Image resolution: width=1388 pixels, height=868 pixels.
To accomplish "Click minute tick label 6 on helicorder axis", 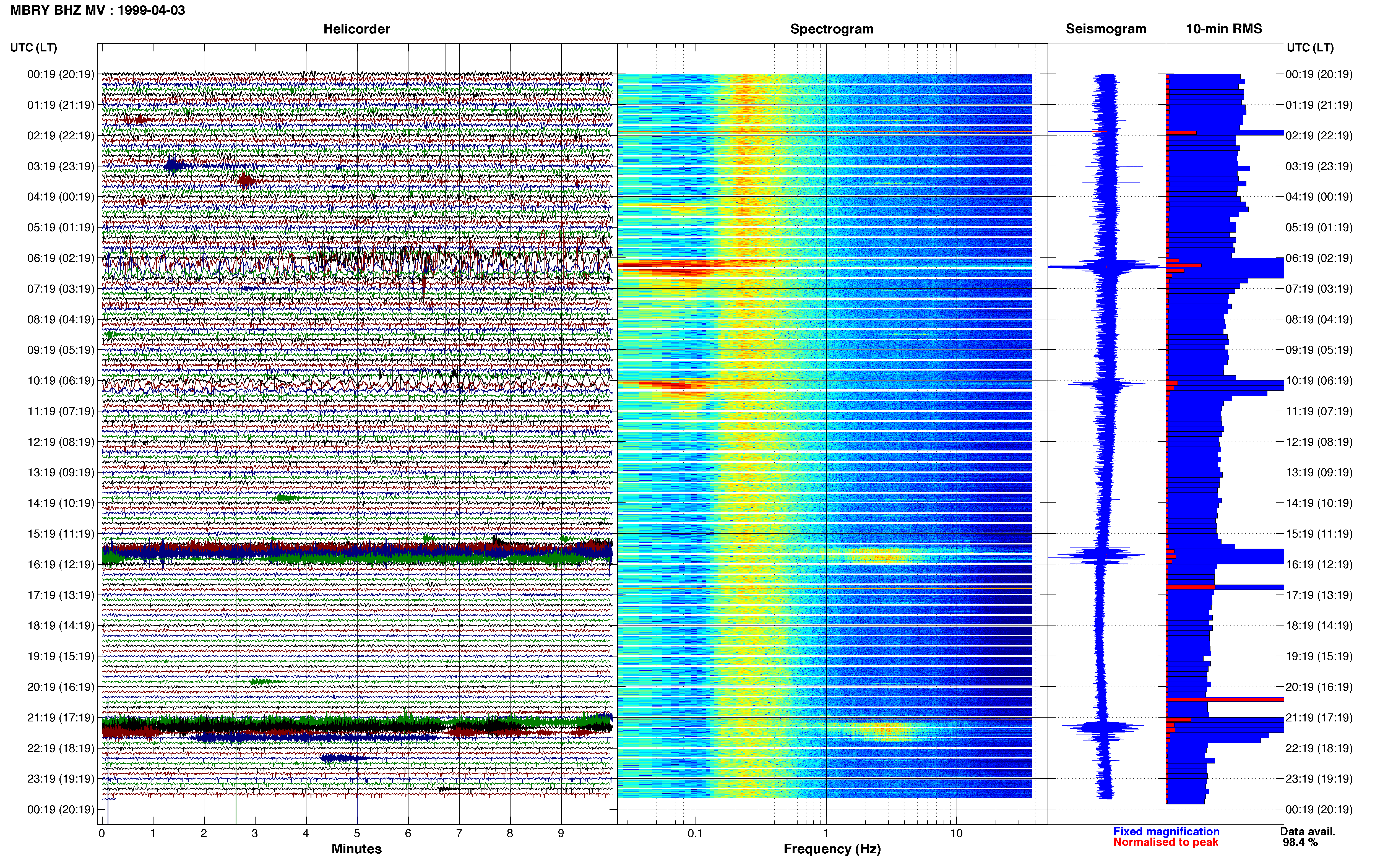I will [408, 833].
